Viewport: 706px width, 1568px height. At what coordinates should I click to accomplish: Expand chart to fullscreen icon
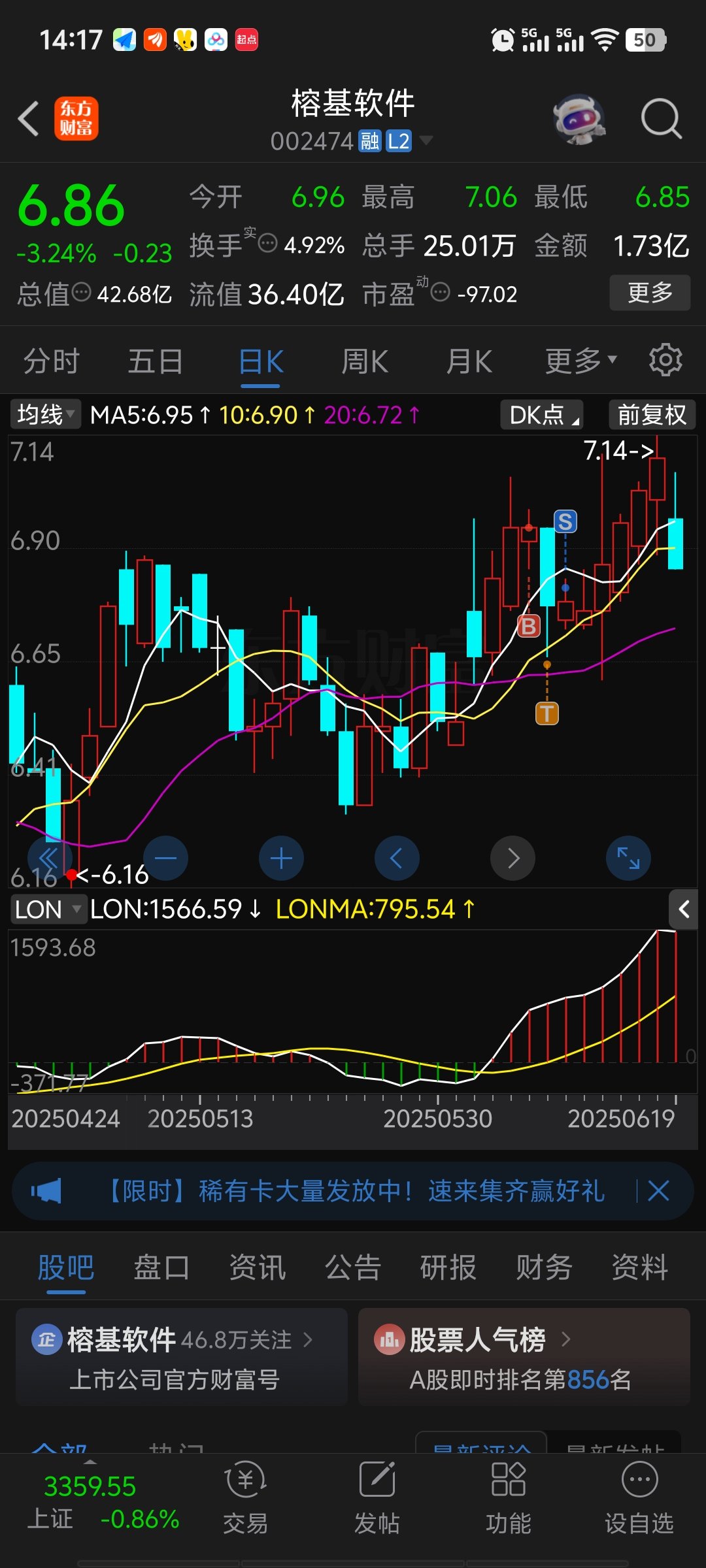pos(628,858)
